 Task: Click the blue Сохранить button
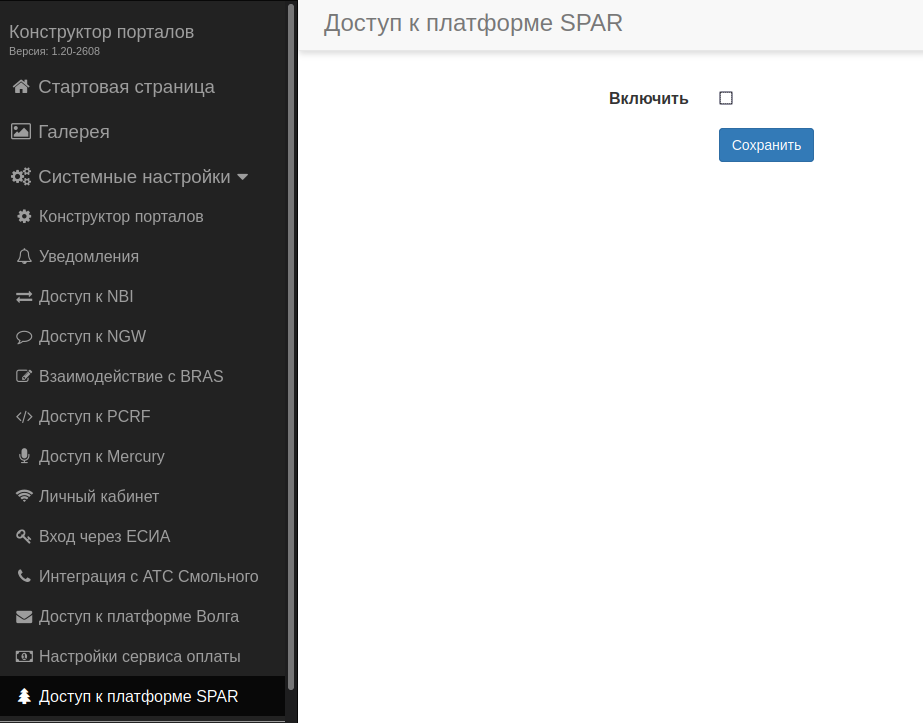coord(766,145)
